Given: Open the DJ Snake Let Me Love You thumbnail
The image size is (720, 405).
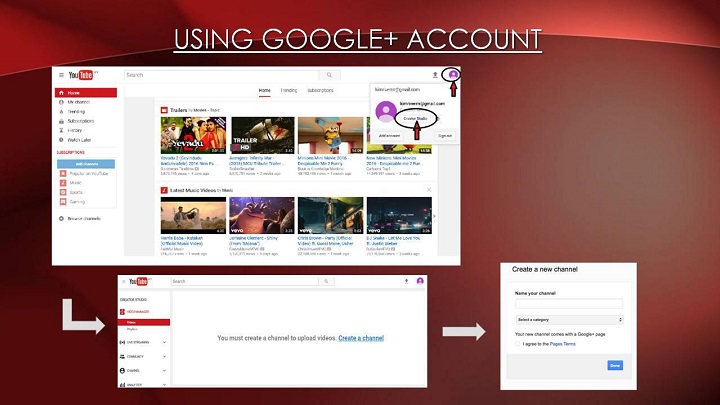Looking at the screenshot, I should tap(399, 215).
